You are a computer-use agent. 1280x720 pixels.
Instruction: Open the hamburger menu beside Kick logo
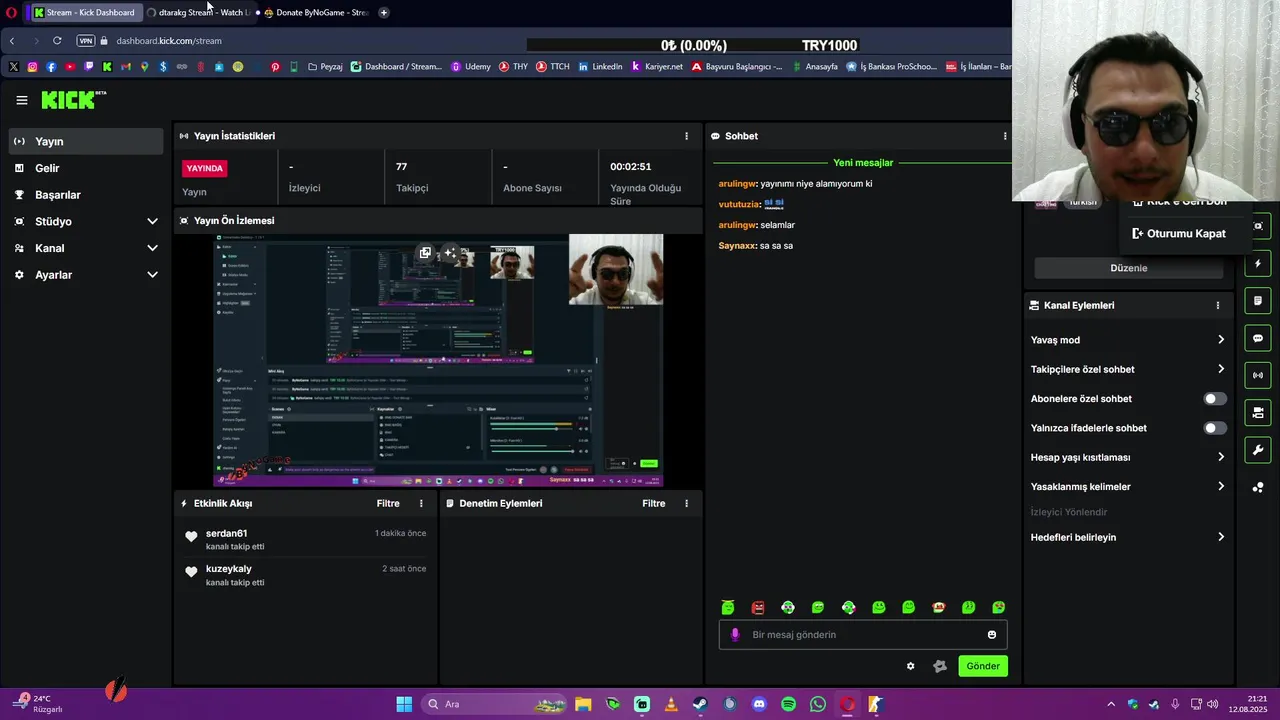22,100
